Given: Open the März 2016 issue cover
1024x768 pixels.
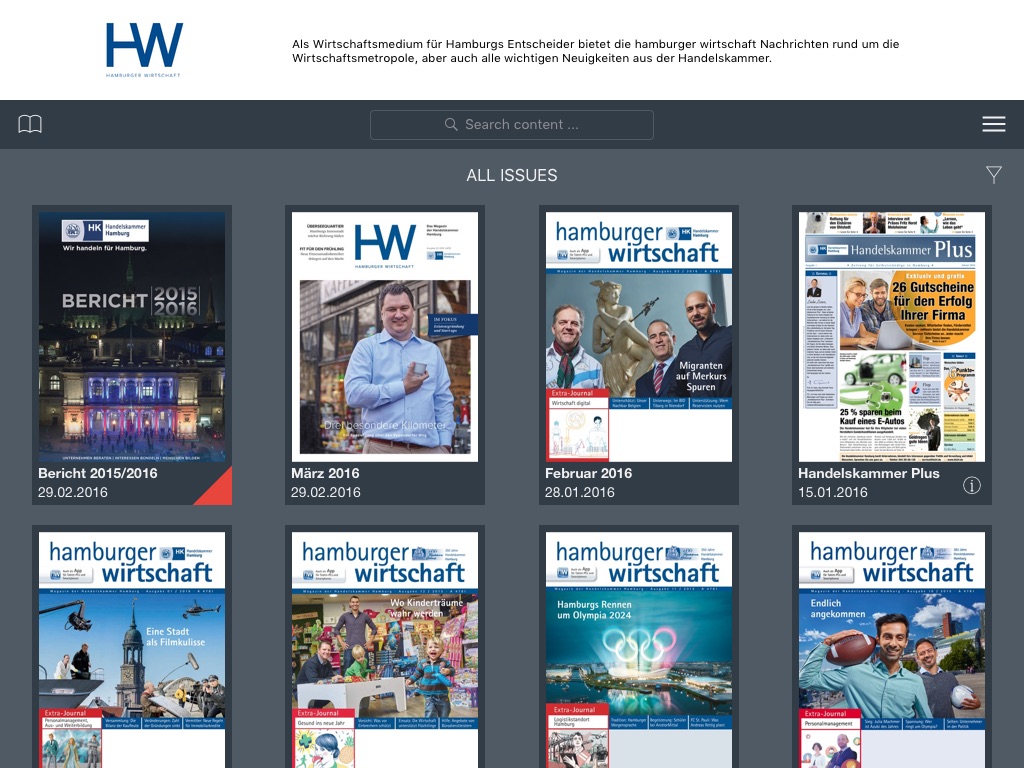Looking at the screenshot, I should (x=385, y=336).
